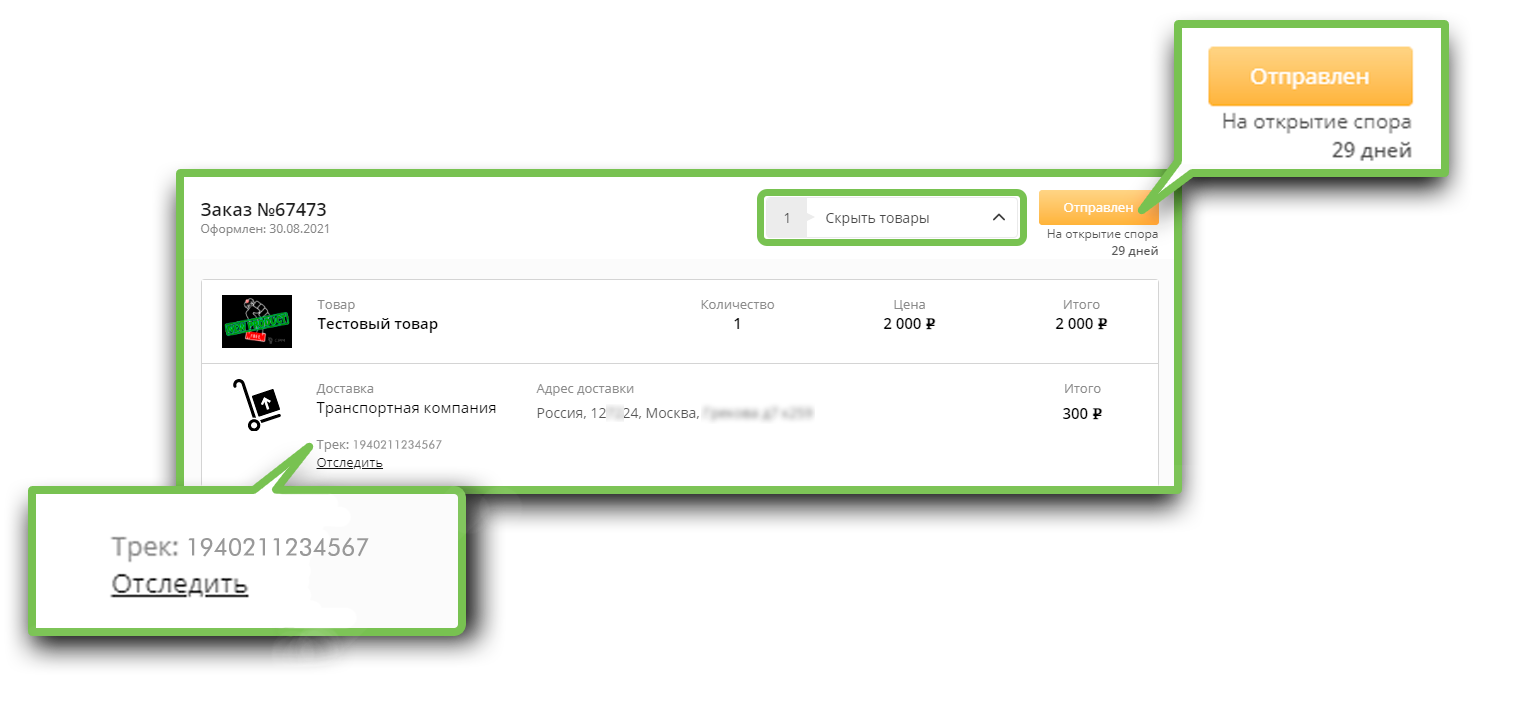The image size is (1526, 724).
Task: Open the Тестовый товар product thumbnail
Action: [257, 321]
